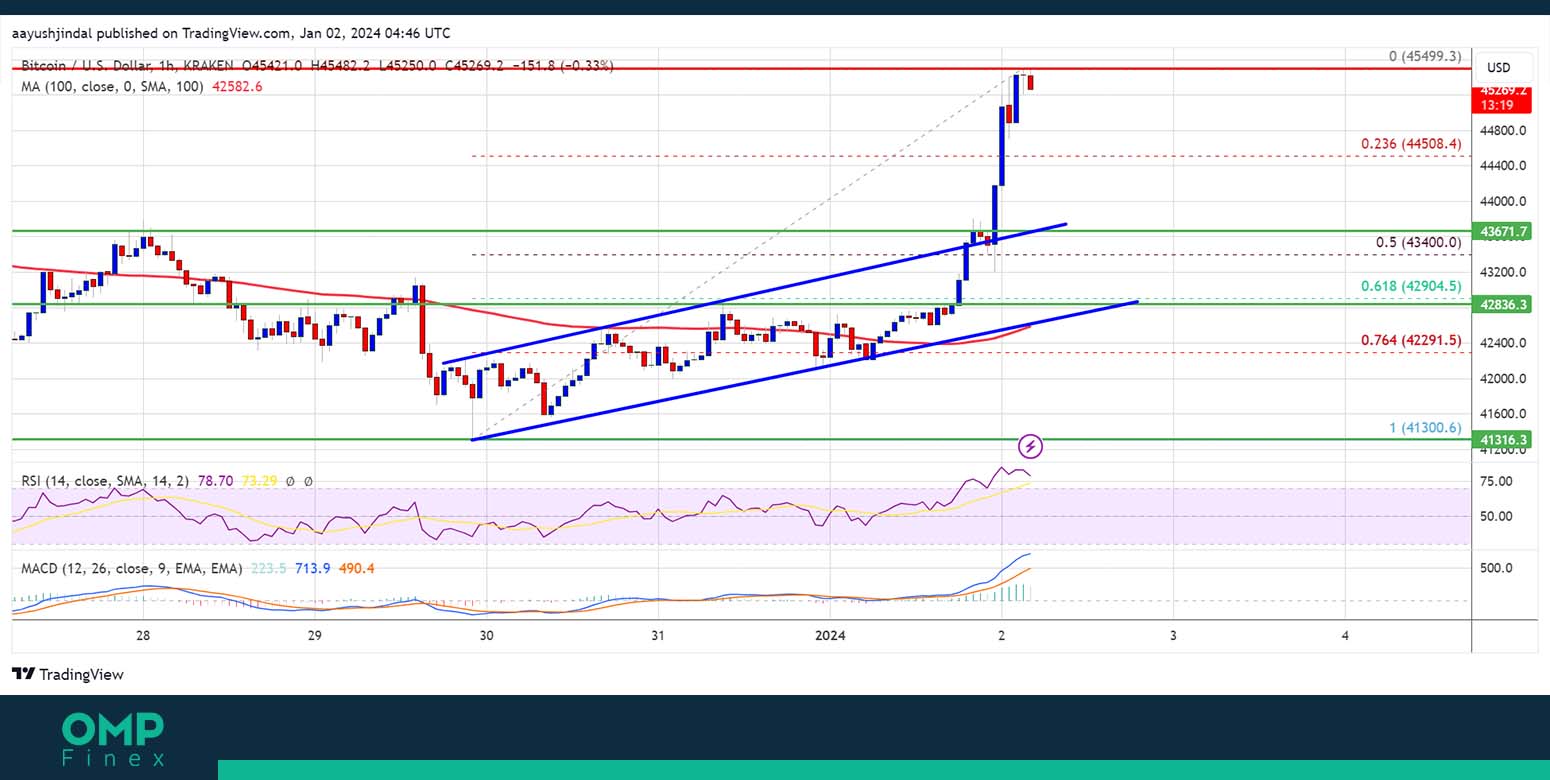Click the 0.236 (44508.4) Fibonacci label

[1411, 144]
